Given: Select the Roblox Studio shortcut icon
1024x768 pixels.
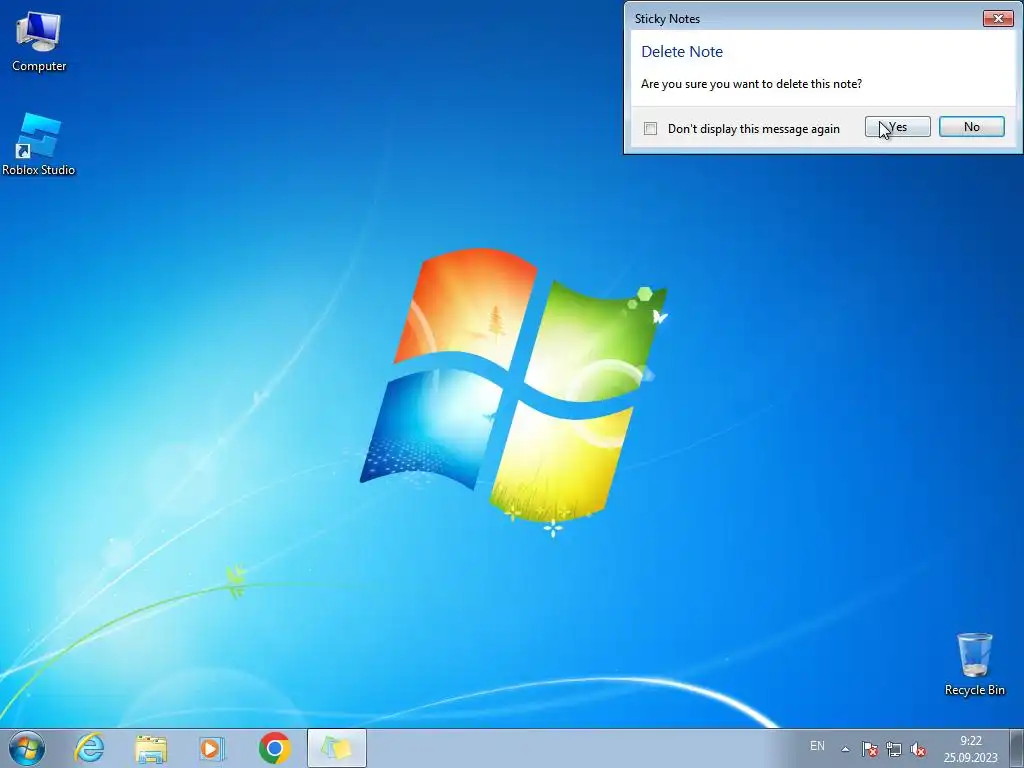Looking at the screenshot, I should tap(39, 145).
